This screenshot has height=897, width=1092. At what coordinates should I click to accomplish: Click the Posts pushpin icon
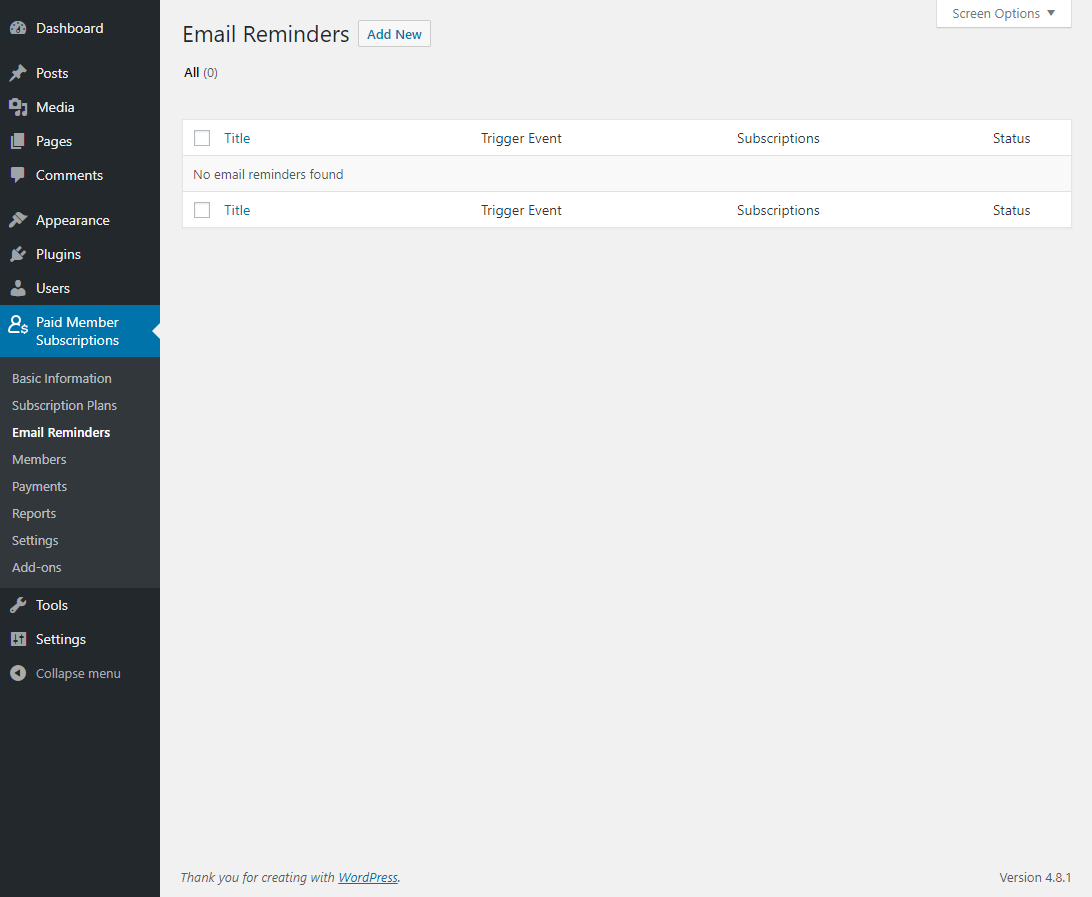coord(18,73)
